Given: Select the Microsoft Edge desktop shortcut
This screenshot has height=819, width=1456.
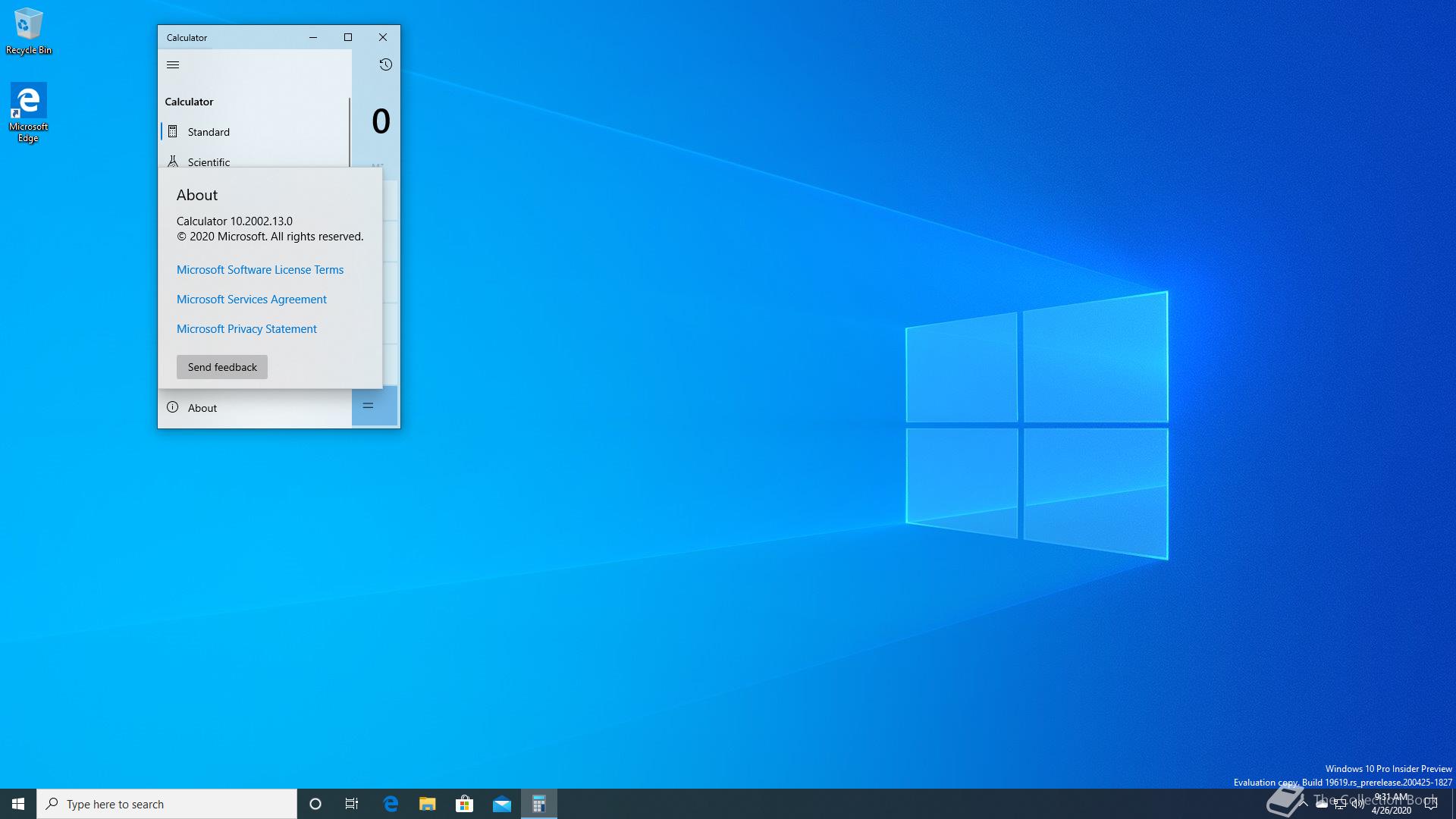Looking at the screenshot, I should 28,112.
